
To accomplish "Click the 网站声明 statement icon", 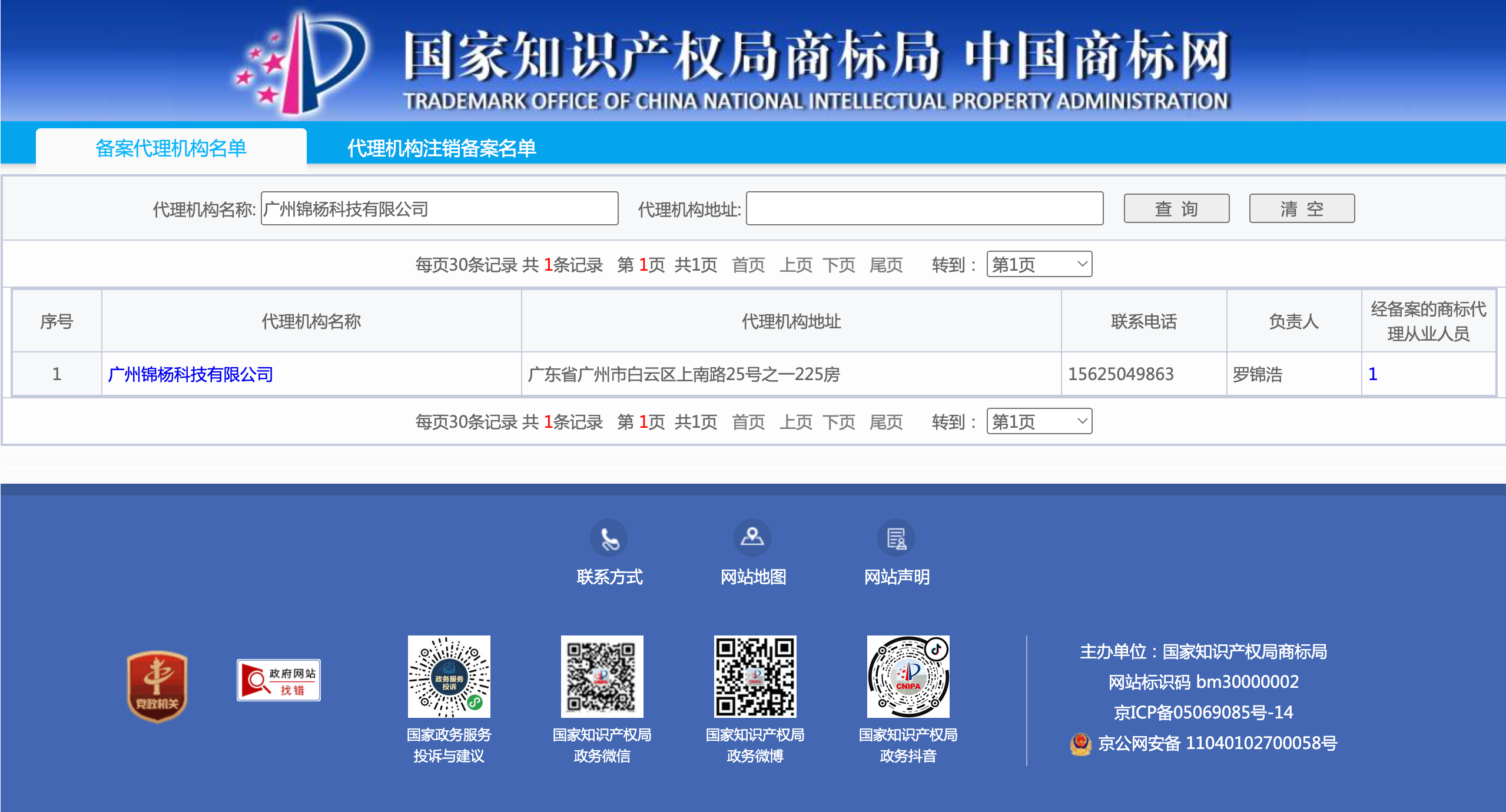I will coord(896,537).
